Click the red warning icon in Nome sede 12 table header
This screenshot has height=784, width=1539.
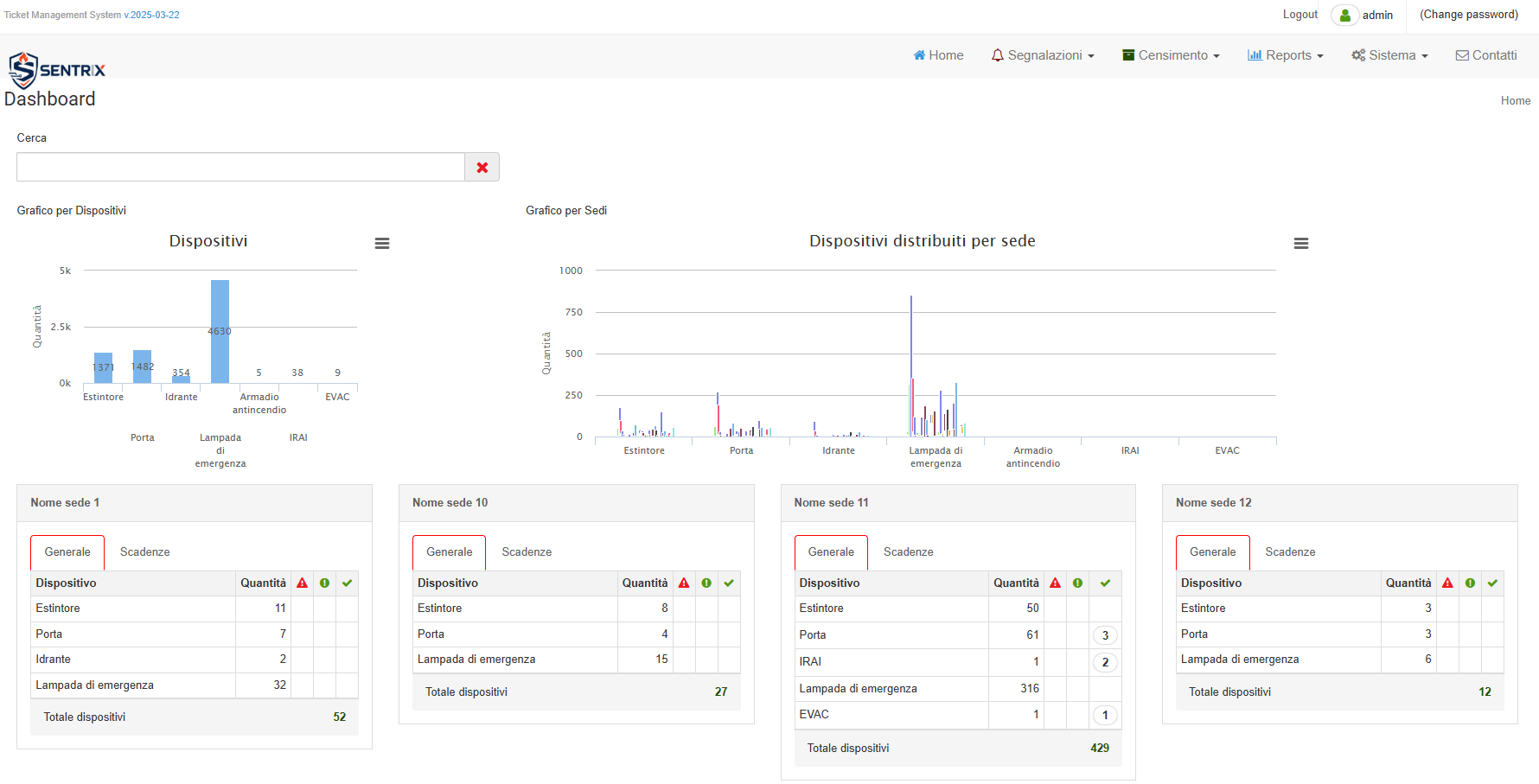(1448, 583)
